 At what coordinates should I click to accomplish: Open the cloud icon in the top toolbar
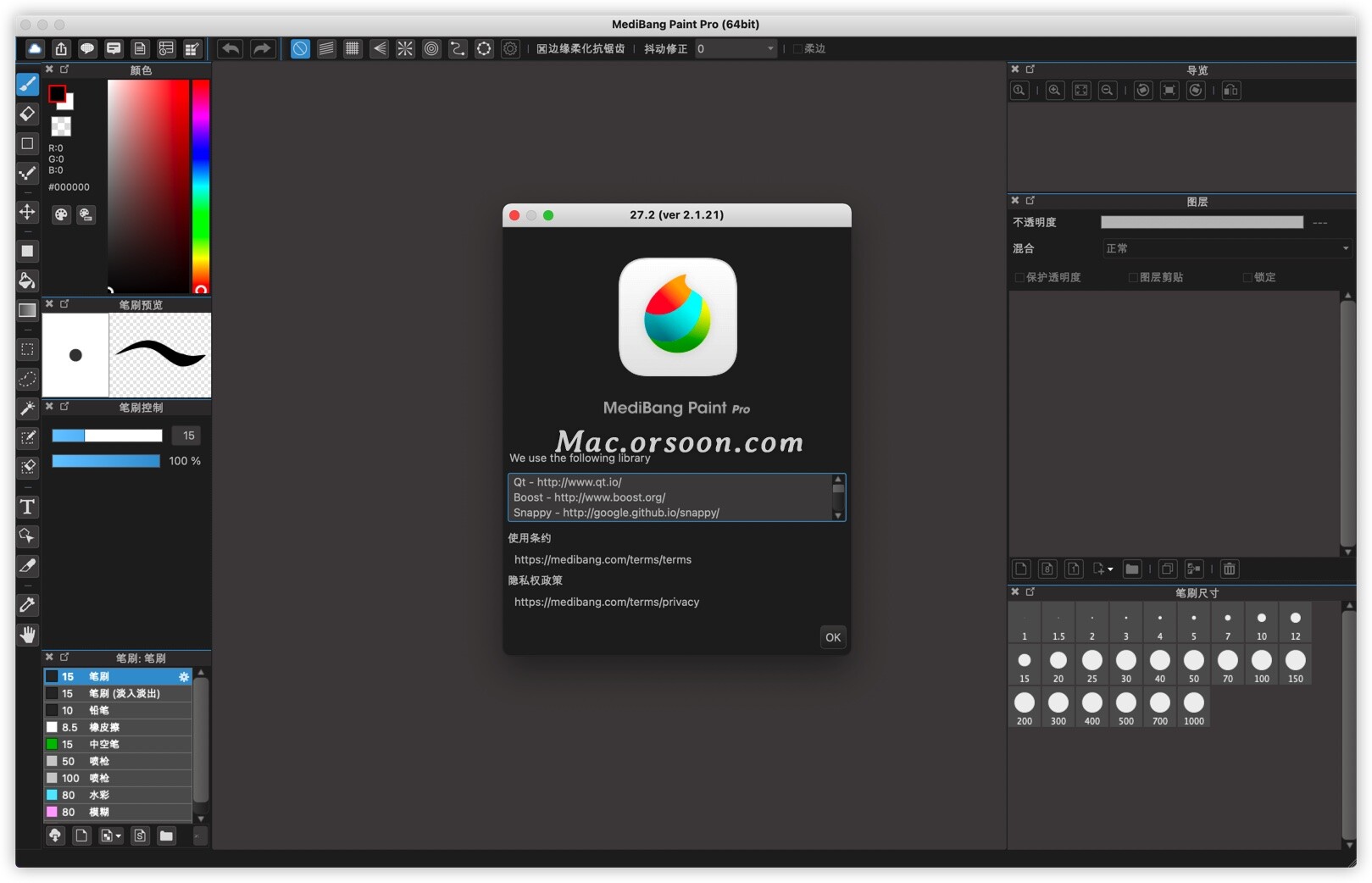(x=35, y=48)
